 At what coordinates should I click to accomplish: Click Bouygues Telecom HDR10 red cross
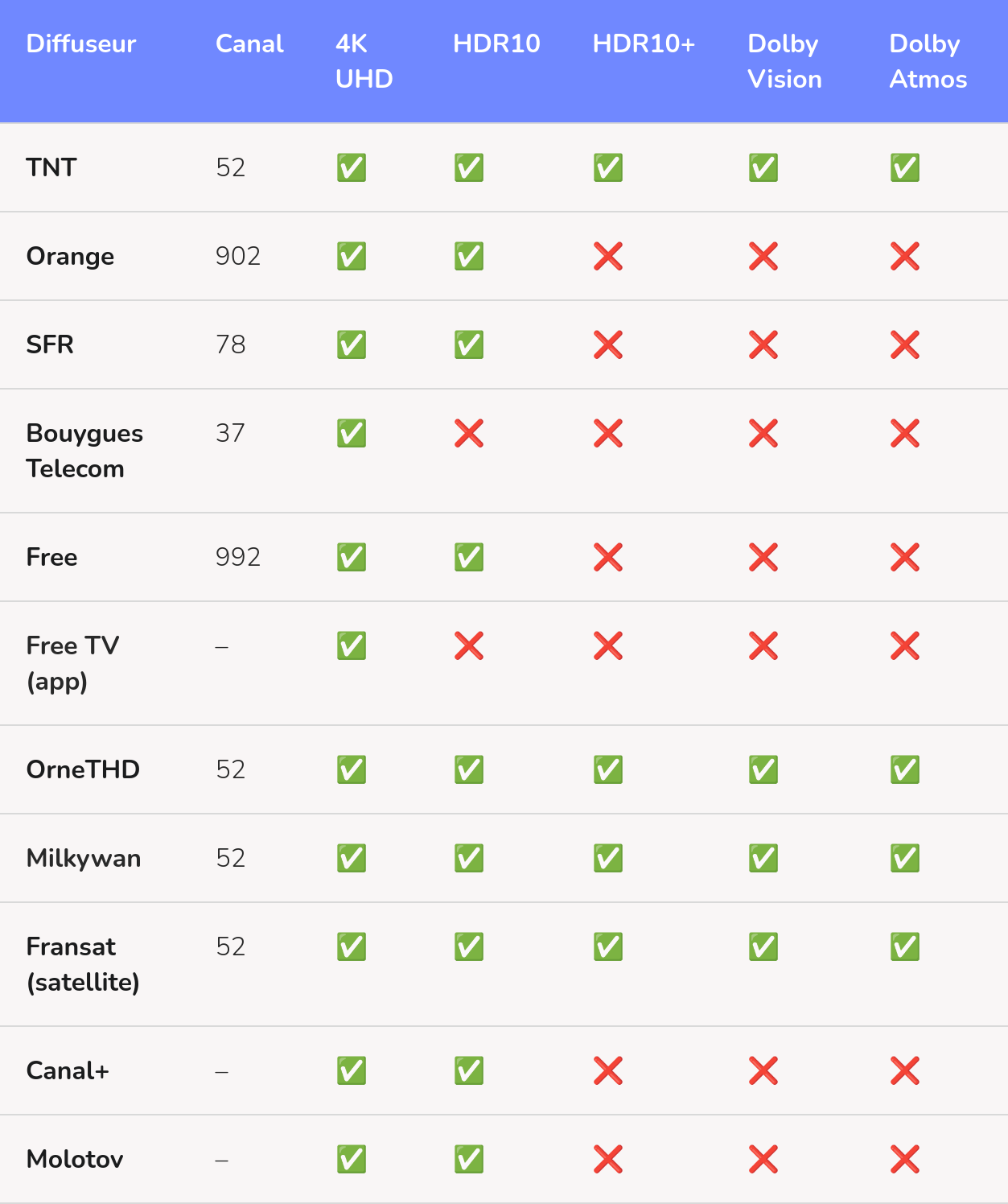(468, 434)
